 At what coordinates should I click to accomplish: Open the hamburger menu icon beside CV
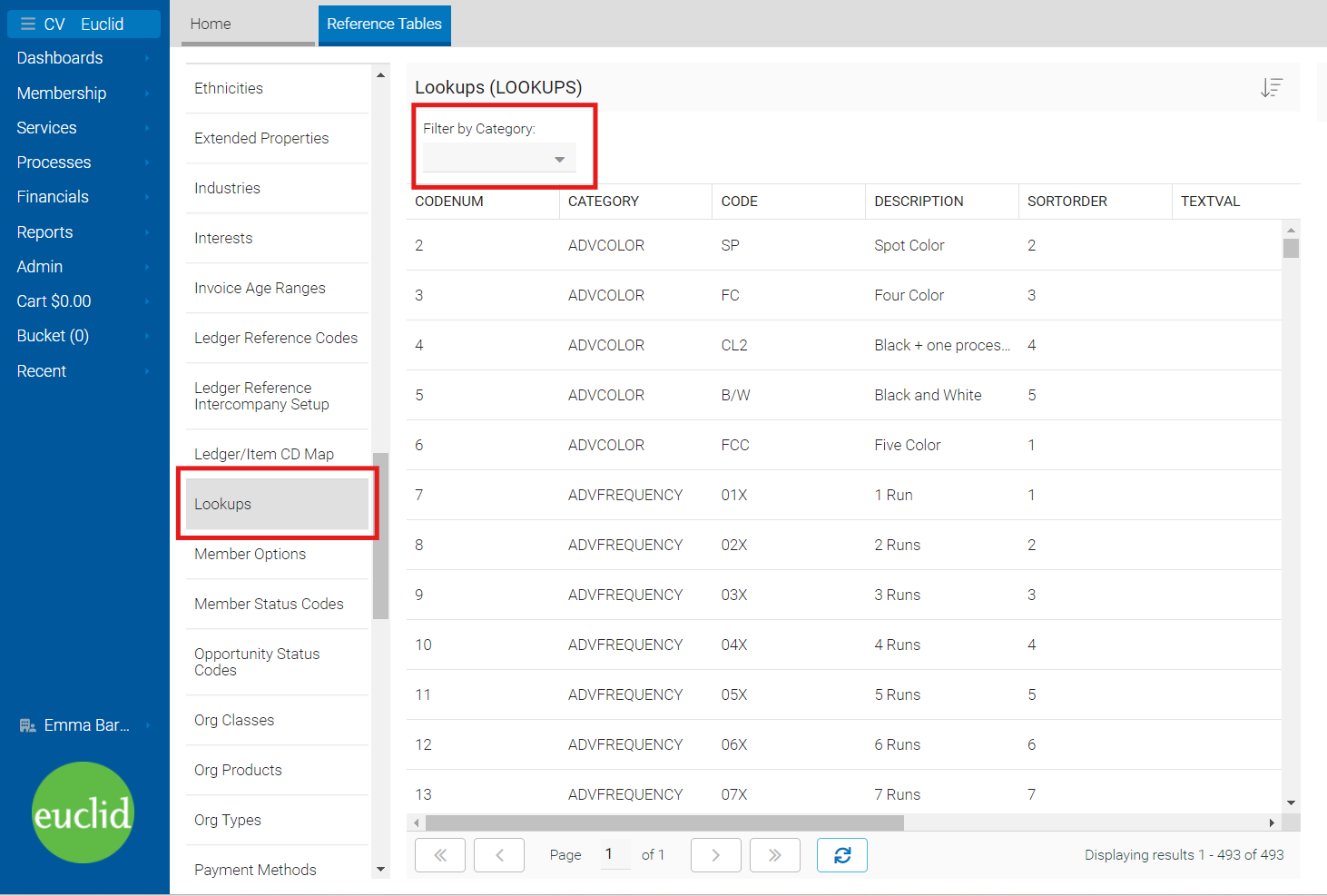click(28, 25)
